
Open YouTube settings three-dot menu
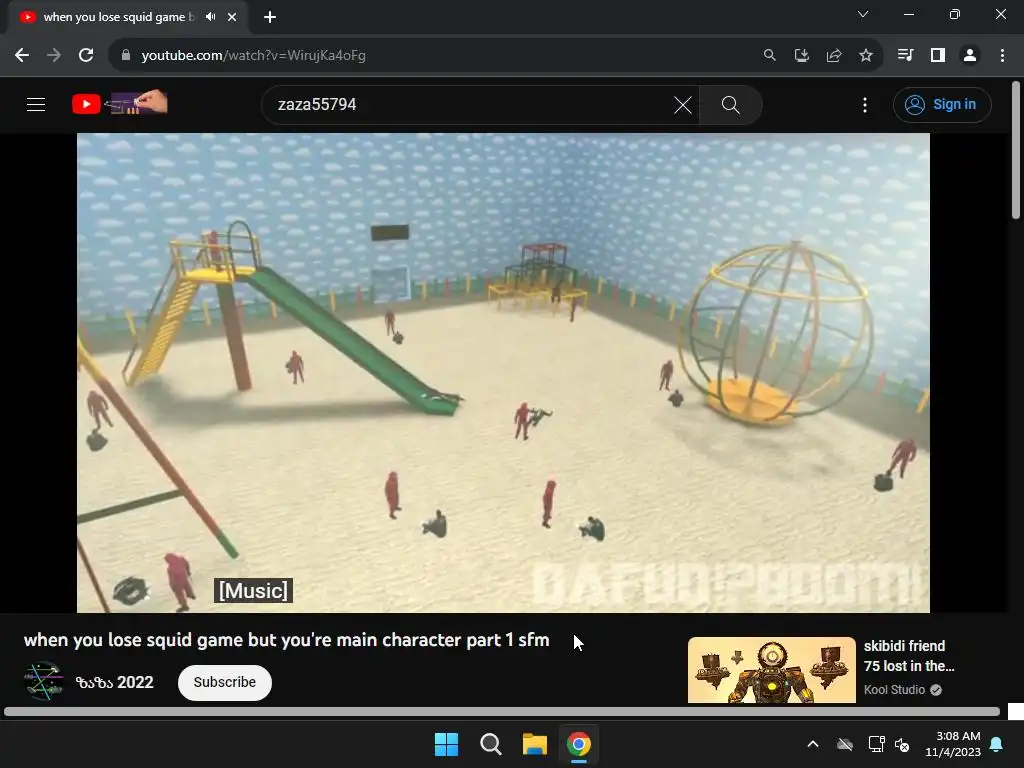click(865, 104)
